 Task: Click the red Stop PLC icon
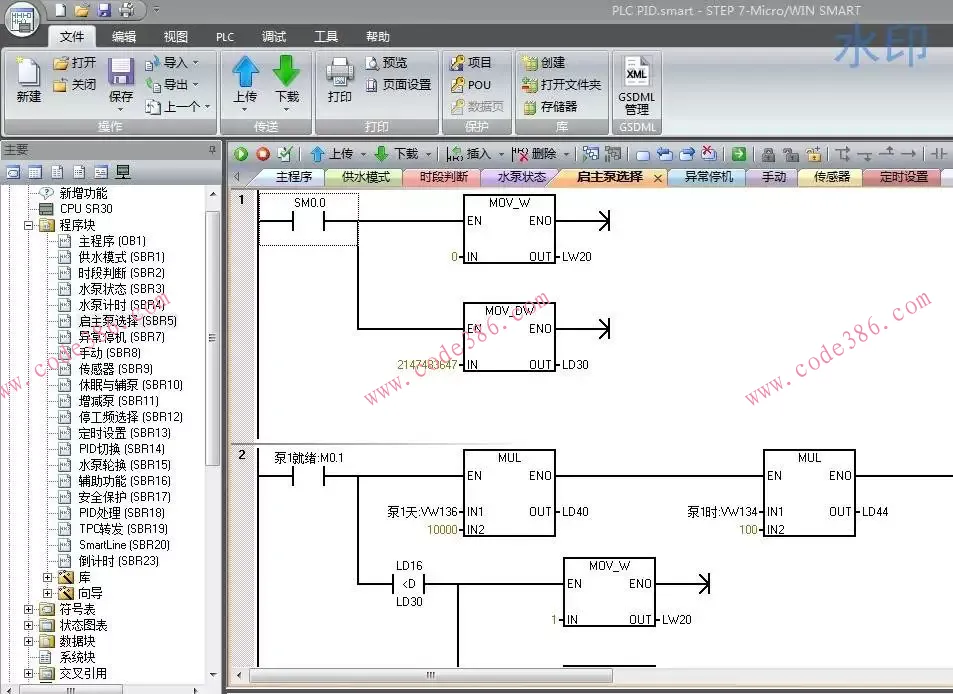click(x=263, y=154)
